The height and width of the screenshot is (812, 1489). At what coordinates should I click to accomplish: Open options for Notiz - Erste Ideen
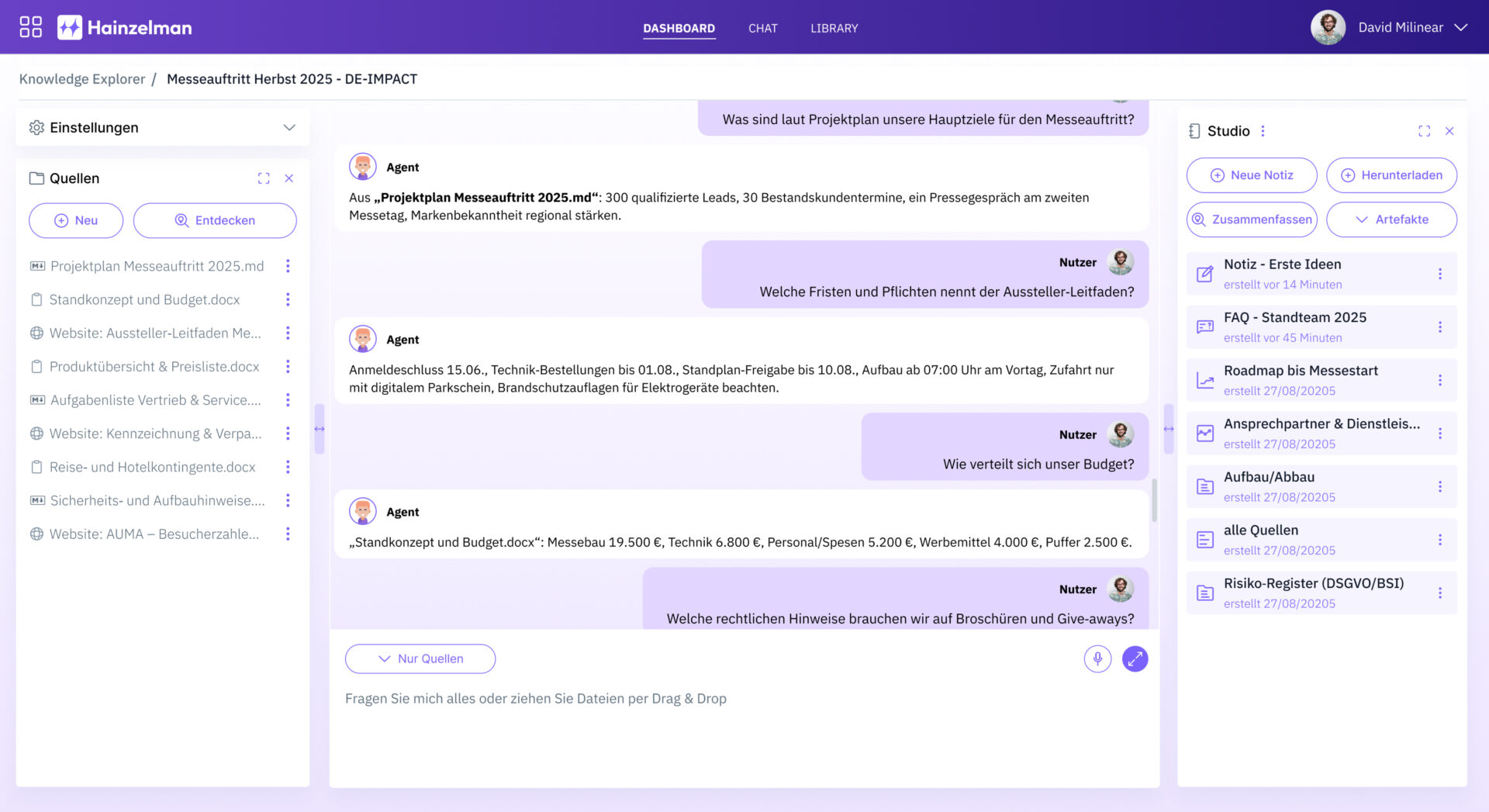click(1439, 274)
